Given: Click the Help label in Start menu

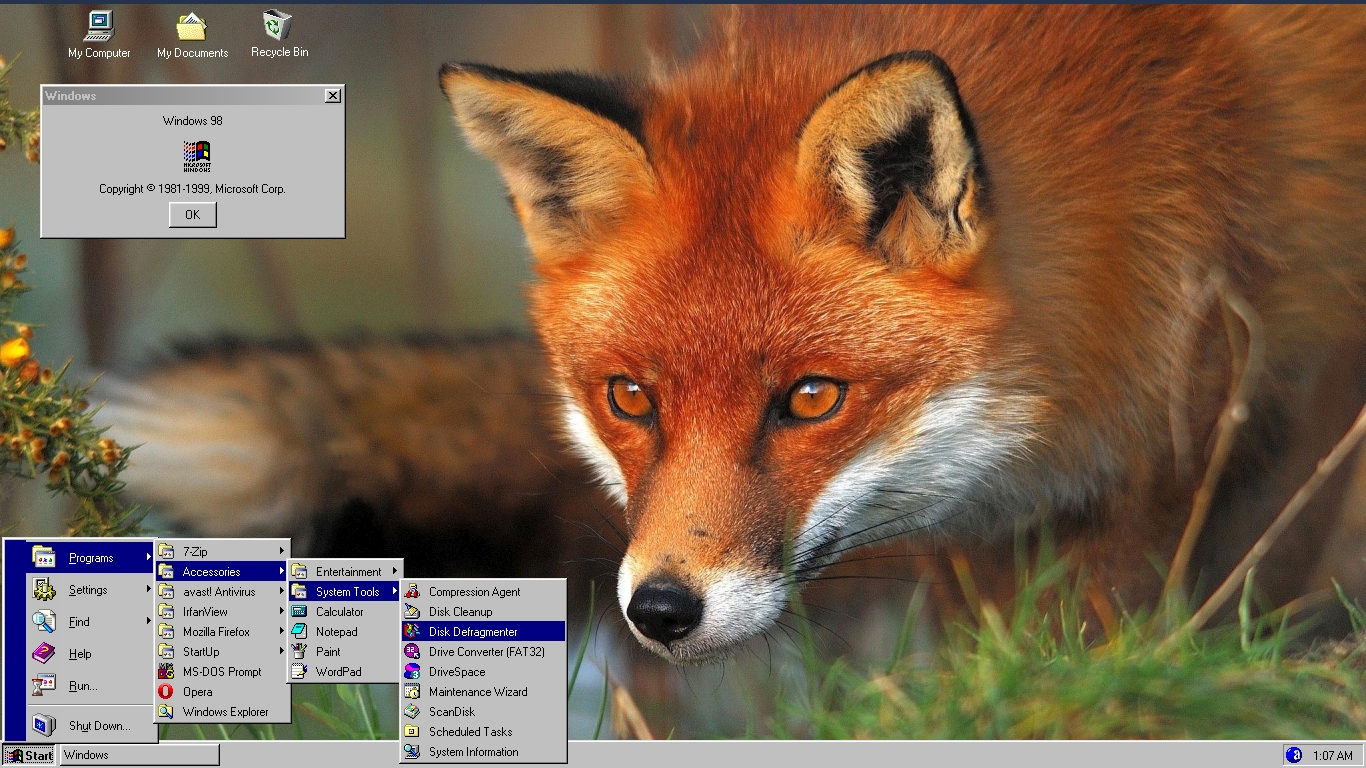Looking at the screenshot, I should pyautogui.click(x=80, y=654).
